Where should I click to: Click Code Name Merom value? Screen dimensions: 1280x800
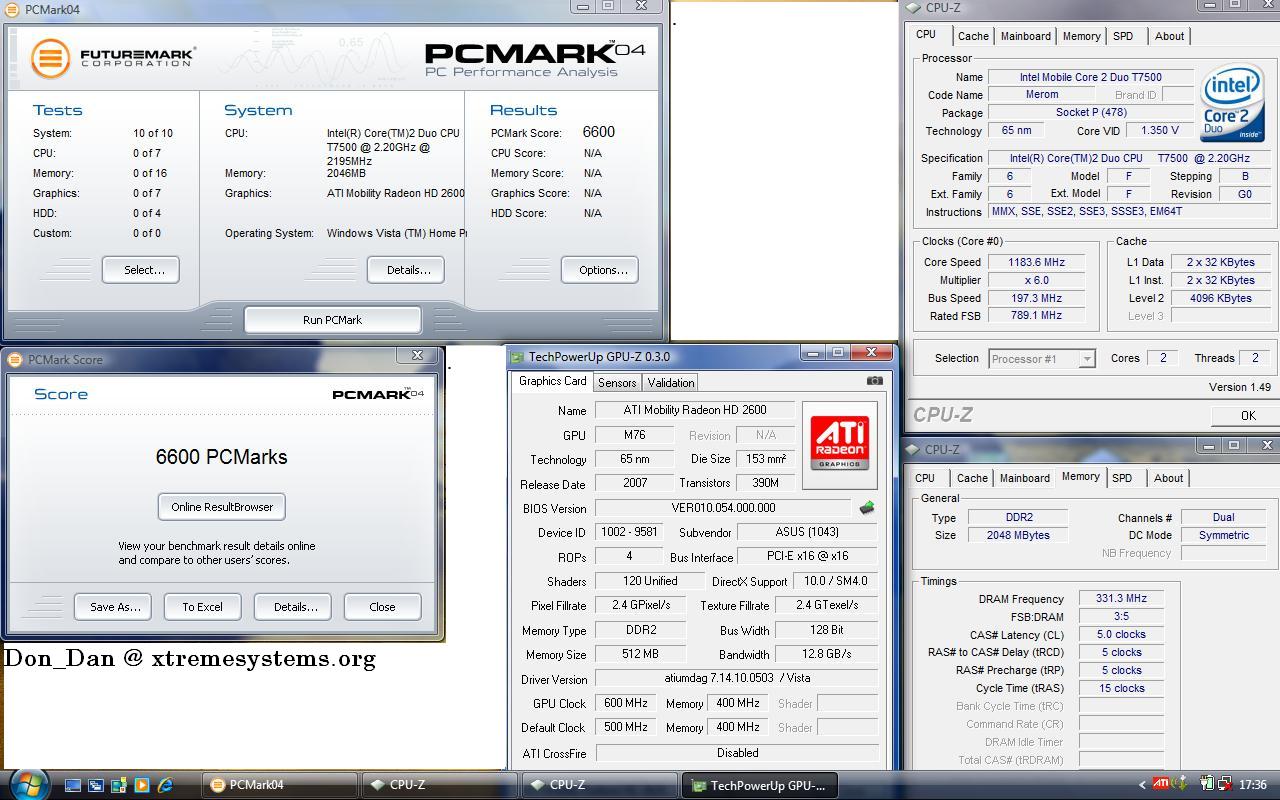click(x=1042, y=95)
